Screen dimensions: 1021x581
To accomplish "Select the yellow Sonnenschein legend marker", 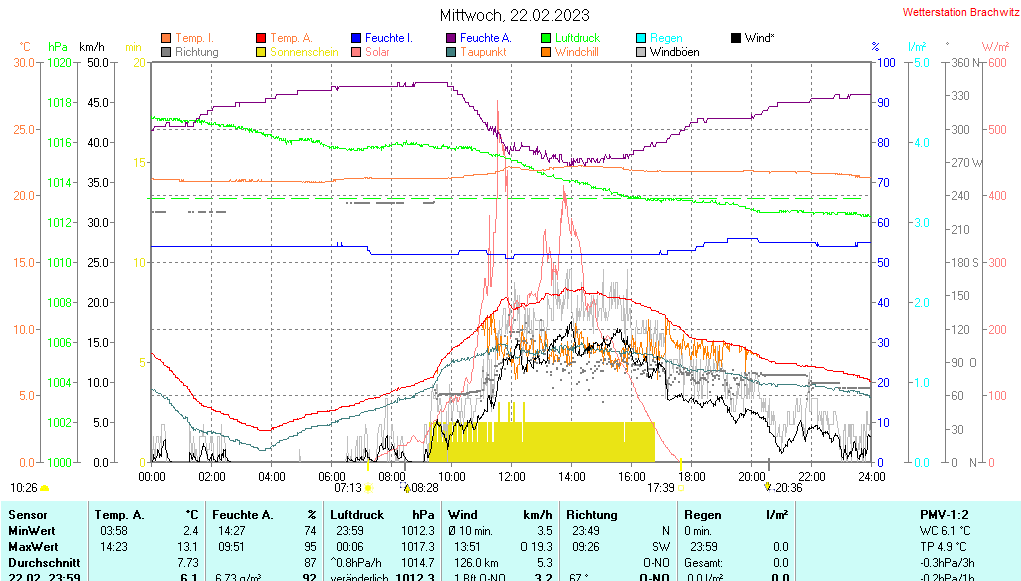I will coord(262,52).
